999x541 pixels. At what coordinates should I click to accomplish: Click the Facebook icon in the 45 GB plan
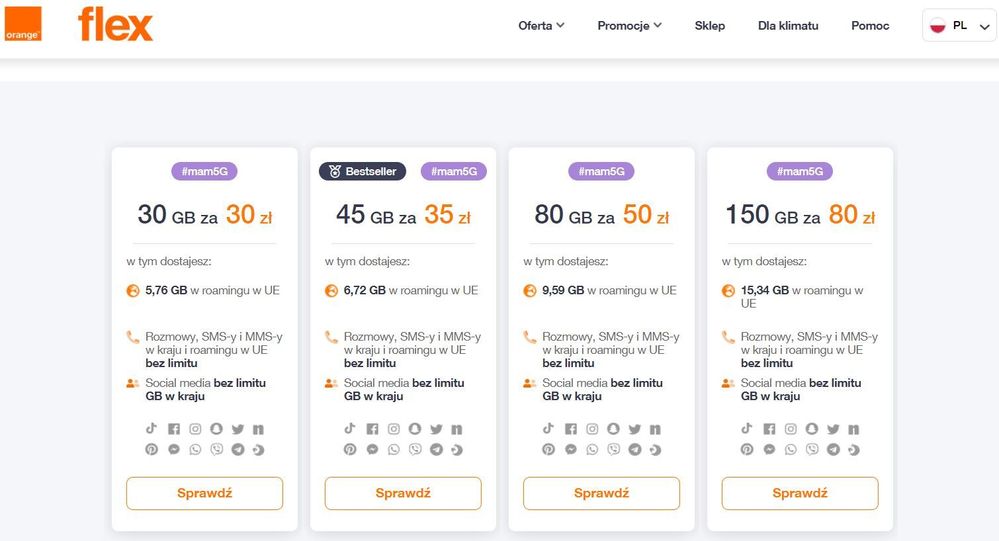[x=372, y=429]
